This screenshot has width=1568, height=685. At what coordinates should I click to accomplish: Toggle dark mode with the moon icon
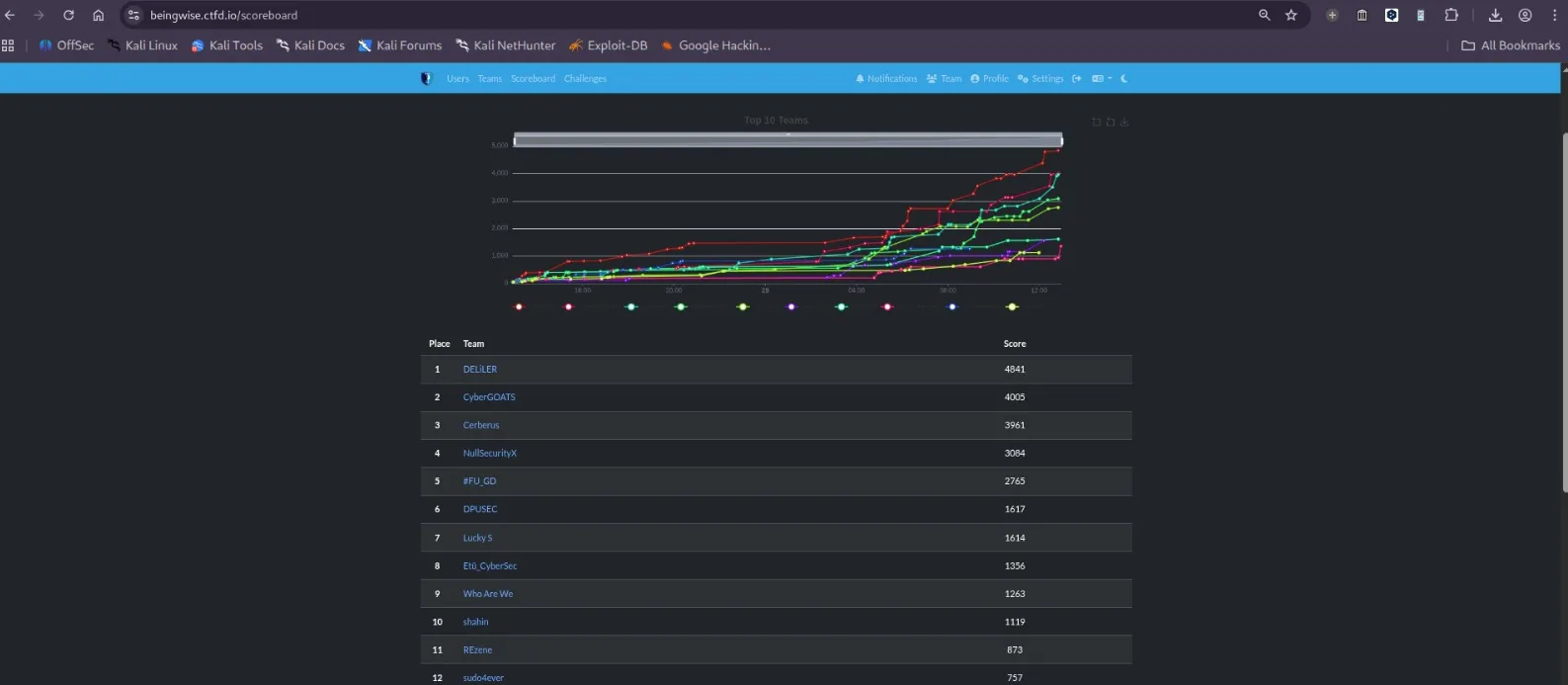(x=1123, y=78)
